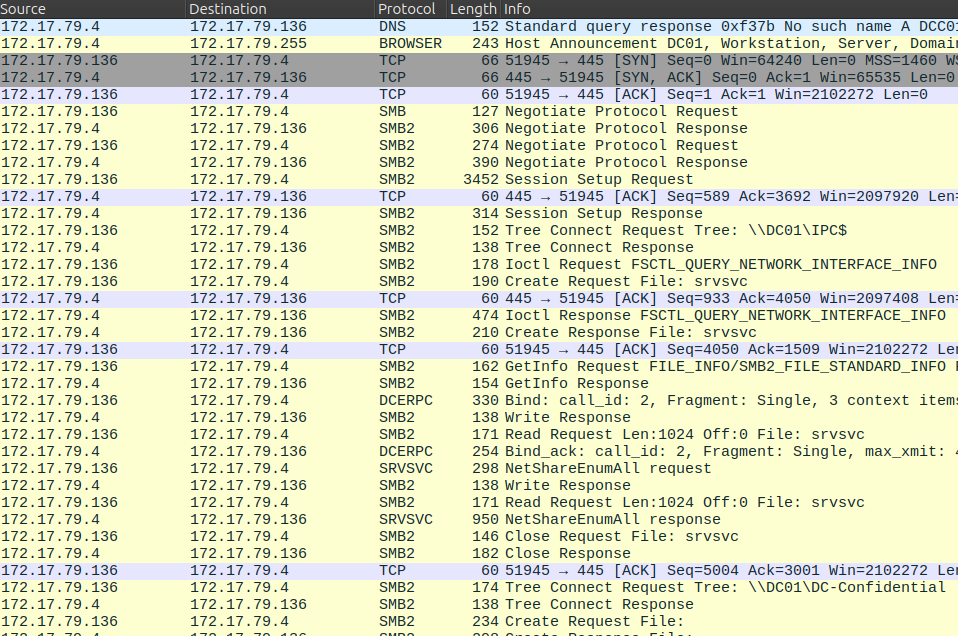Sort packets by the Destination column header
This screenshot has height=636, width=958.
click(x=280, y=9)
